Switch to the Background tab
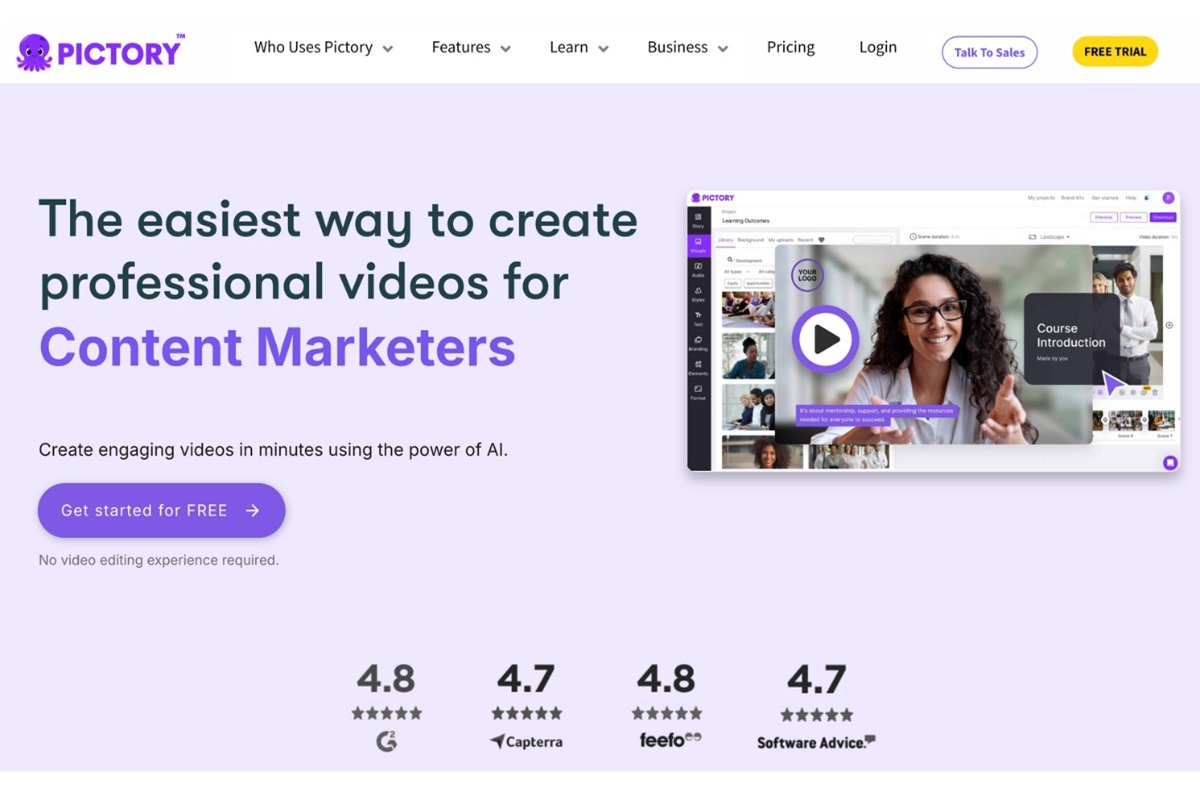The width and height of the screenshot is (1200, 800). [x=750, y=240]
